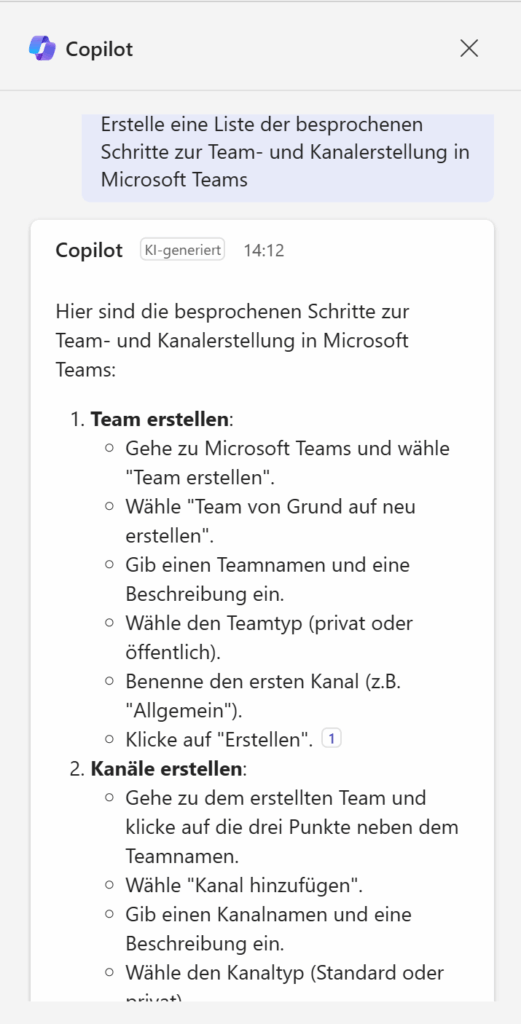521x1024 pixels.
Task: Click the 'Team erstellen' list heading
Action: [x=160, y=419]
